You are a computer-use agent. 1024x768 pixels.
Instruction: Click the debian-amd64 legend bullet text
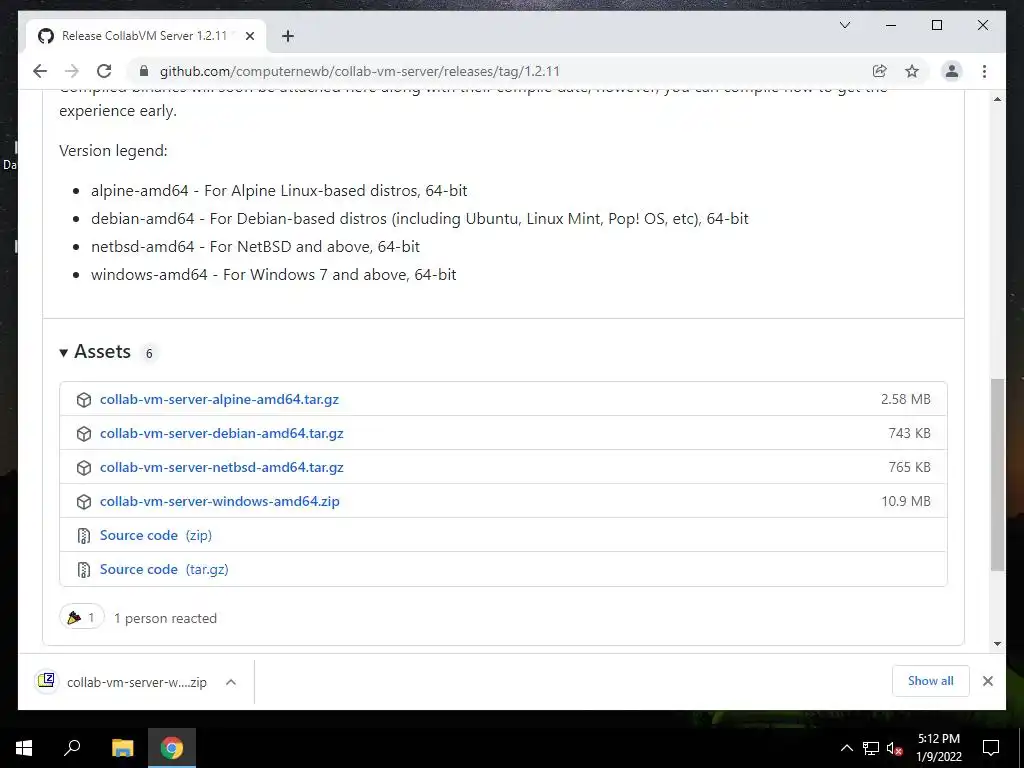point(419,219)
